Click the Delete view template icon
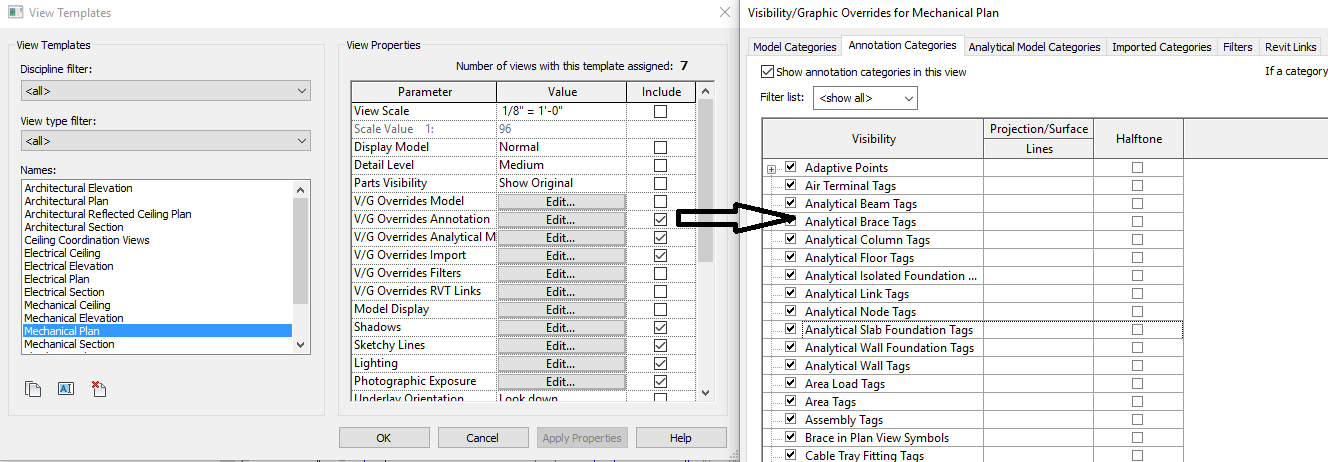Viewport: 1328px width, 462px height. point(98,389)
